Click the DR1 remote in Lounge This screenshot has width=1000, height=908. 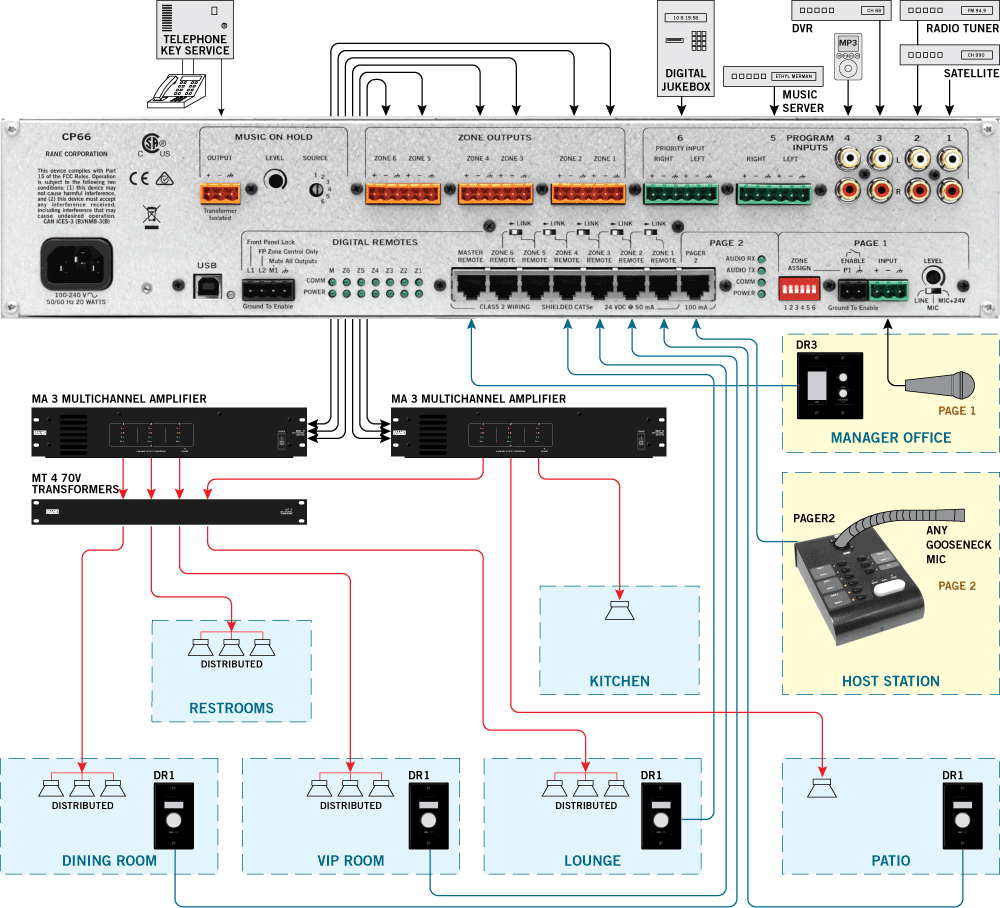tap(661, 816)
